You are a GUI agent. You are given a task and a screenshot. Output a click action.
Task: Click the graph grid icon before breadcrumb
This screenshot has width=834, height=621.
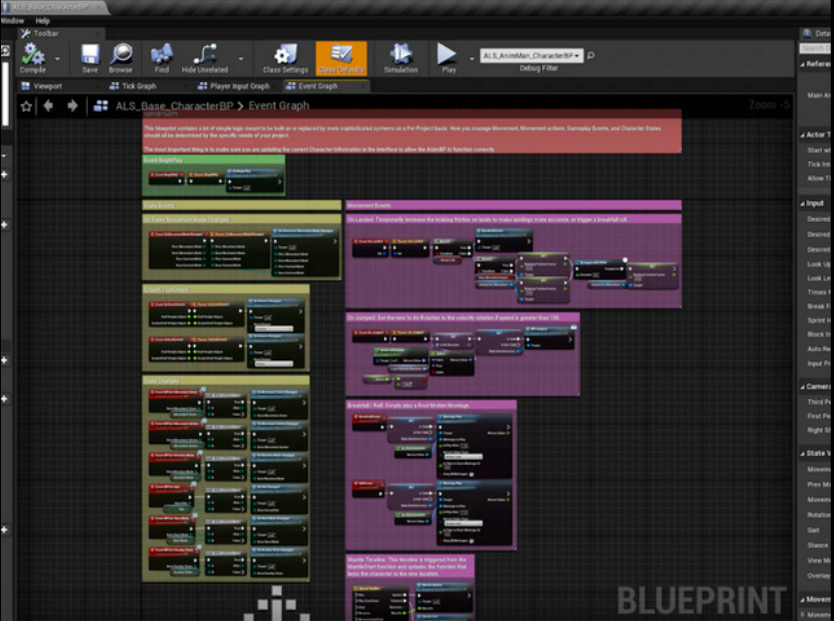coord(101,106)
